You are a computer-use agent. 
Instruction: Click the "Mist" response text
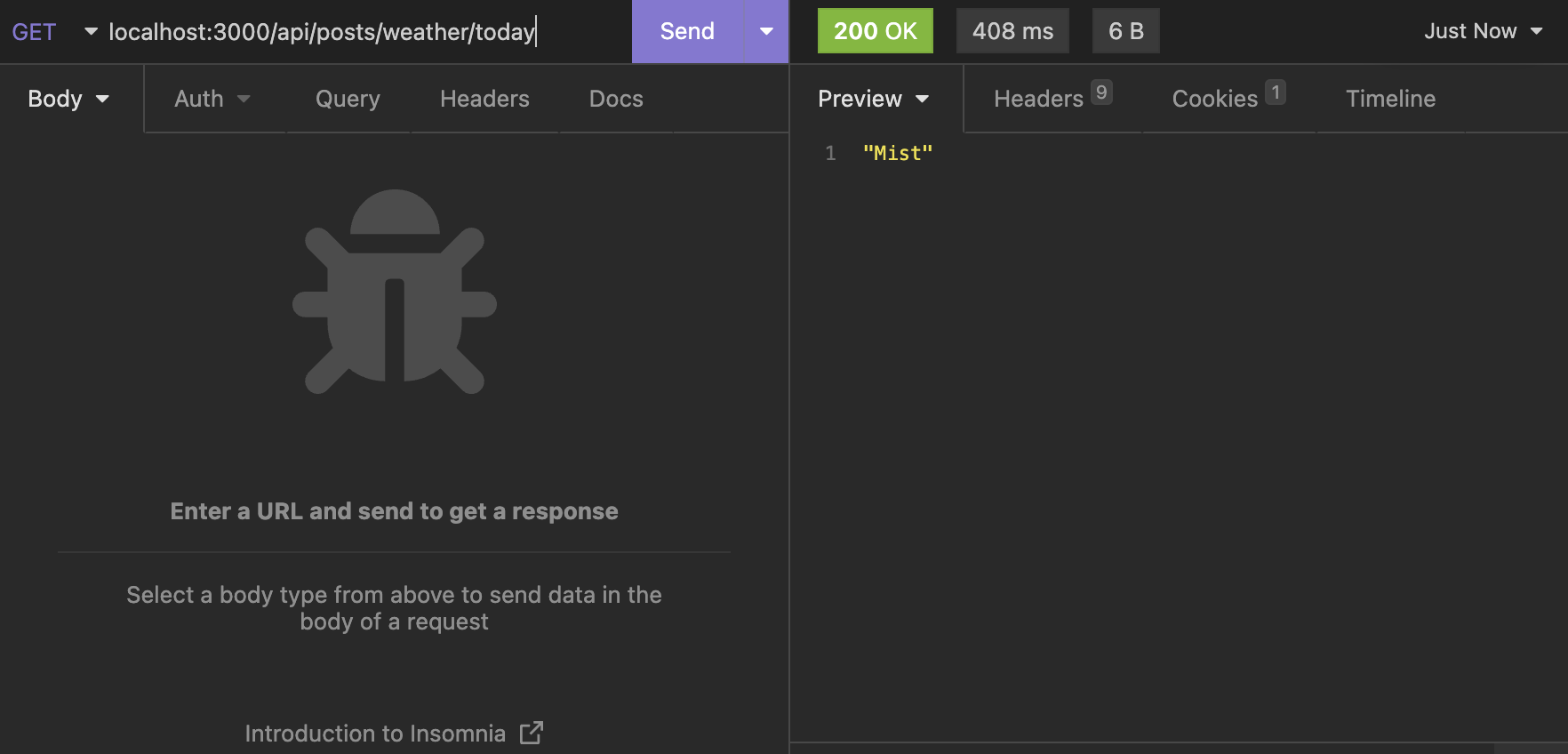coord(898,153)
